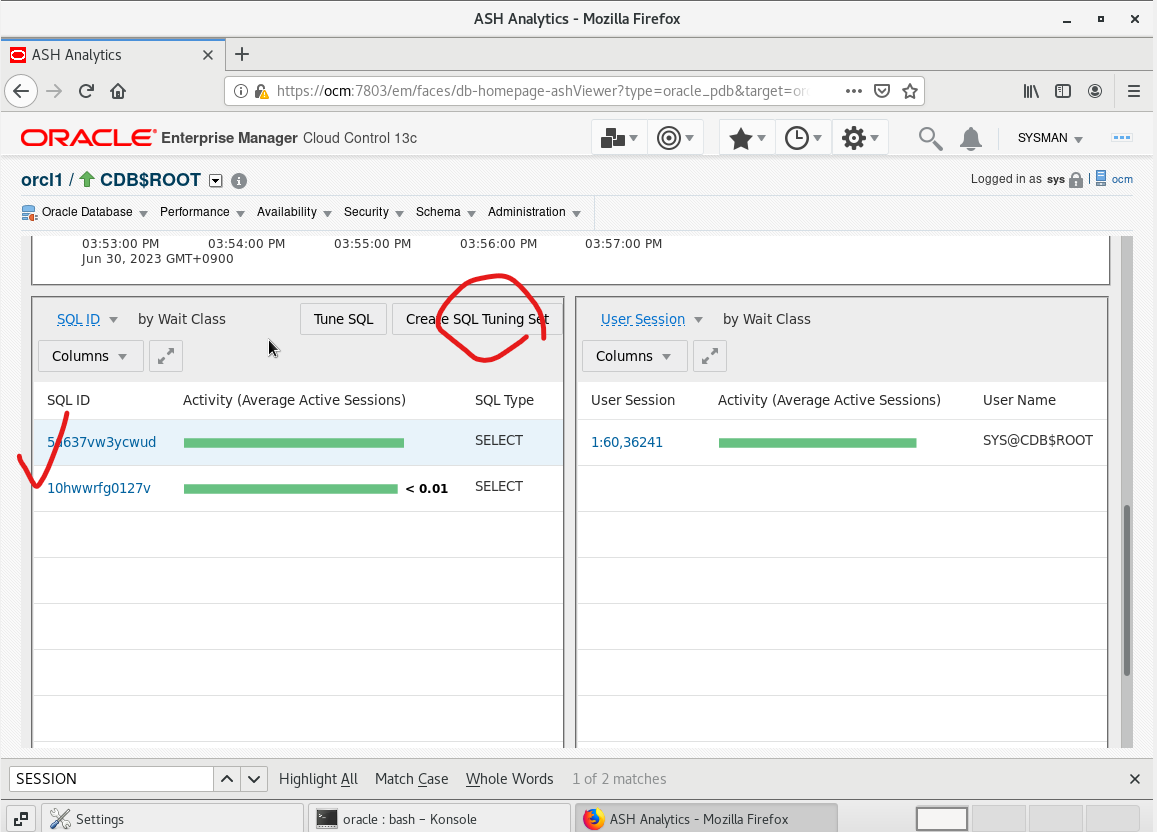The image size is (1157, 832).
Task: Click activity bar for session 1:60,36241
Action: coord(818,443)
